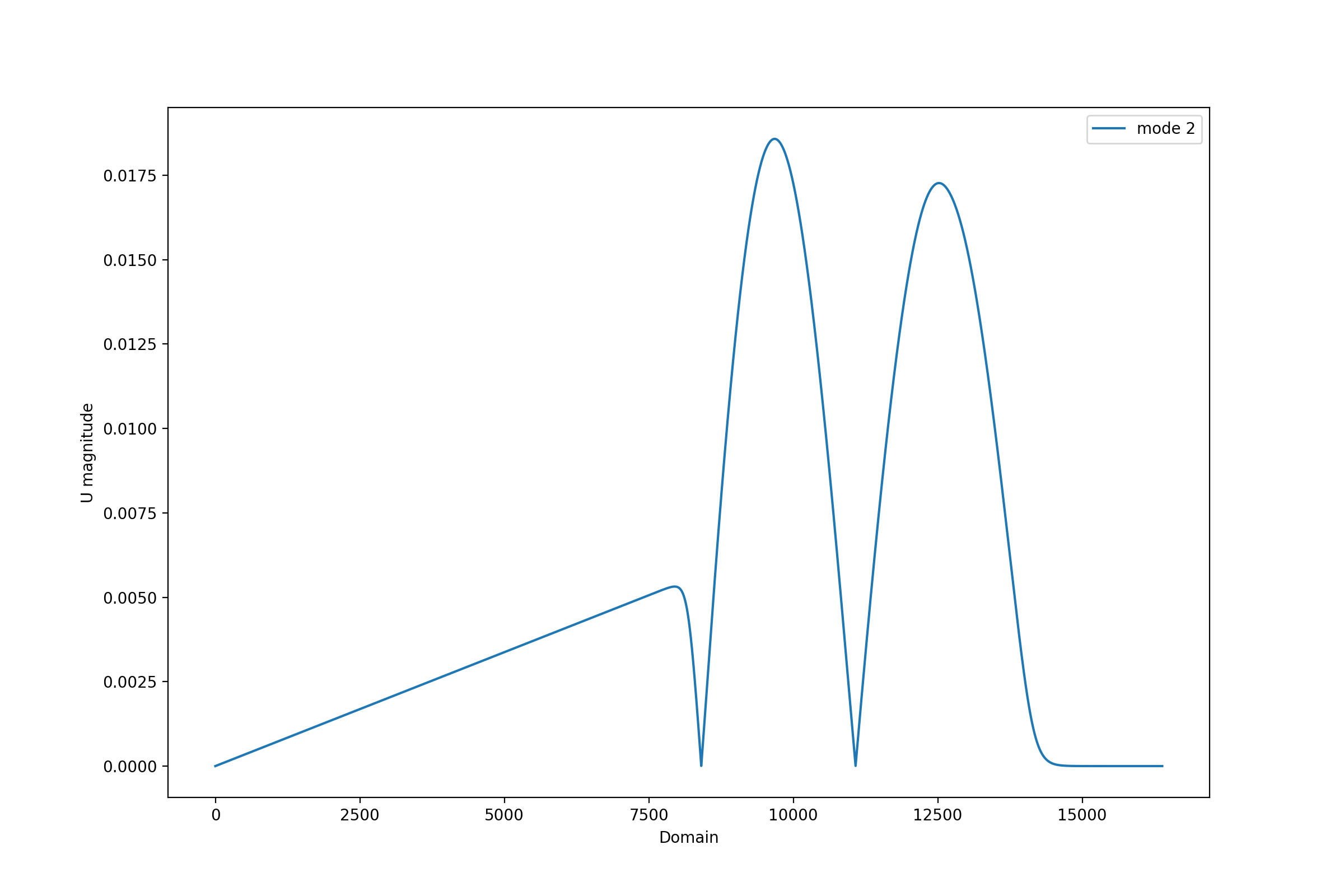The height and width of the screenshot is (896, 1344).
Task: Click the 'U magnitude' y-axis label
Action: [87, 452]
